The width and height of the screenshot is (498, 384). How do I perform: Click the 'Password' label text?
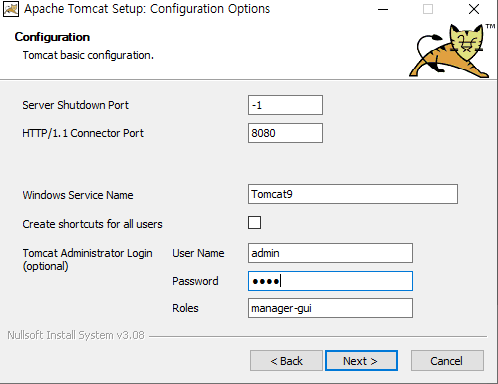click(x=195, y=281)
